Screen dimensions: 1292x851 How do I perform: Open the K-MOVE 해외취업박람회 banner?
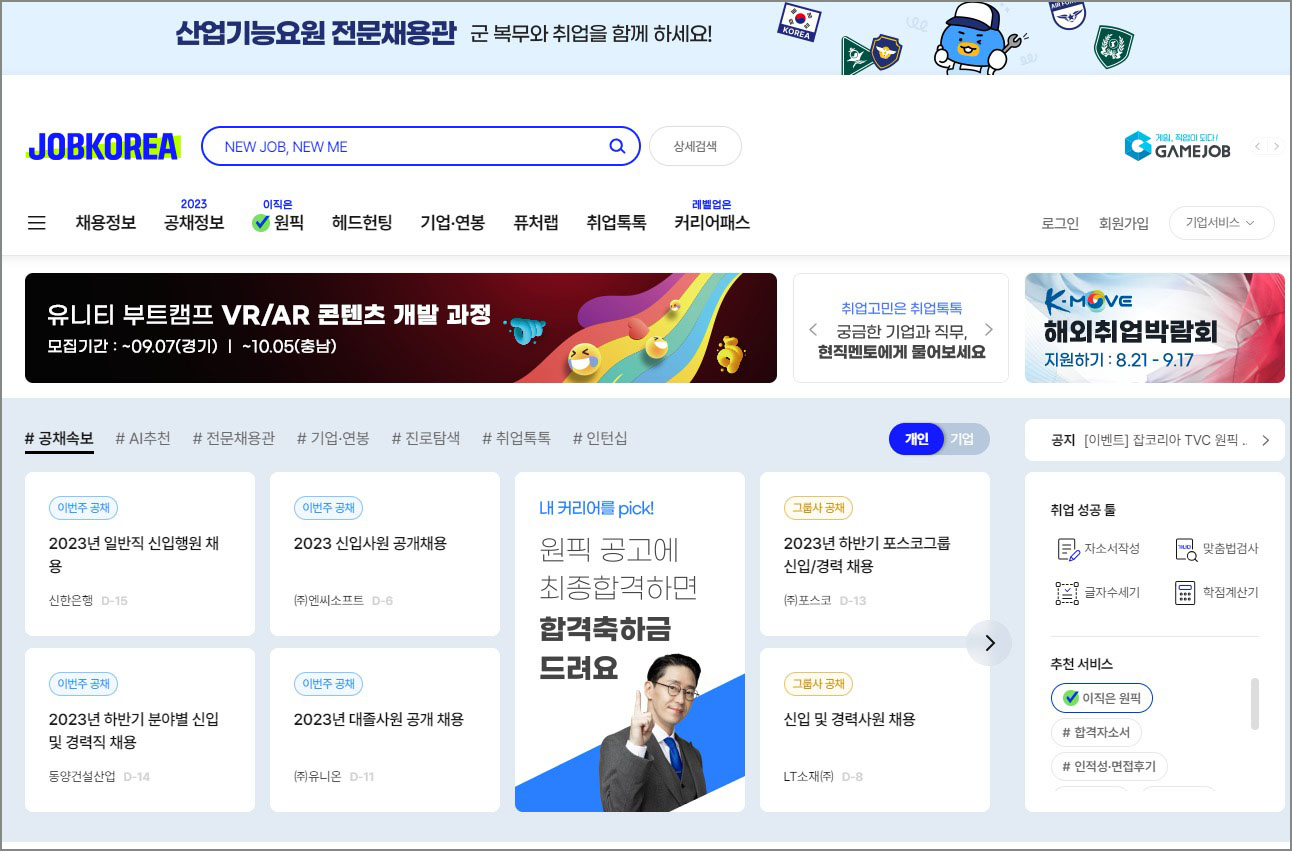tap(1155, 328)
